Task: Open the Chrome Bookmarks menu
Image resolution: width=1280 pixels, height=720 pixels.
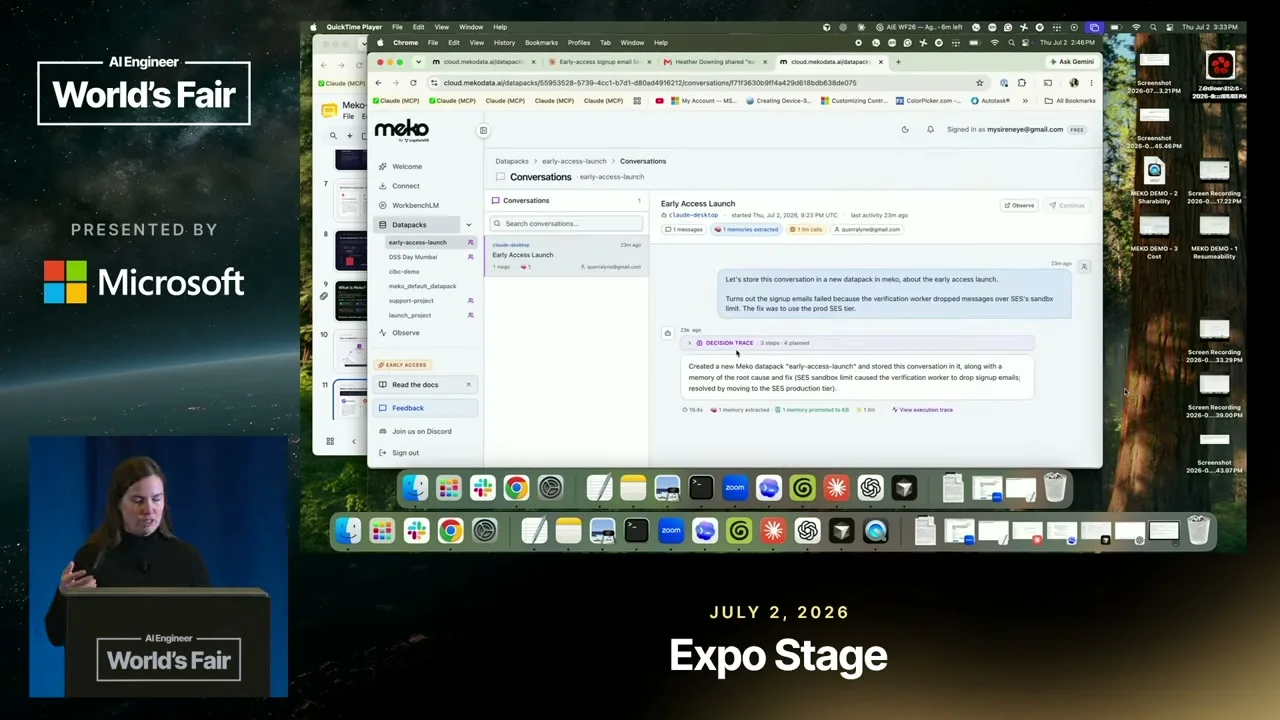Action: [541, 43]
